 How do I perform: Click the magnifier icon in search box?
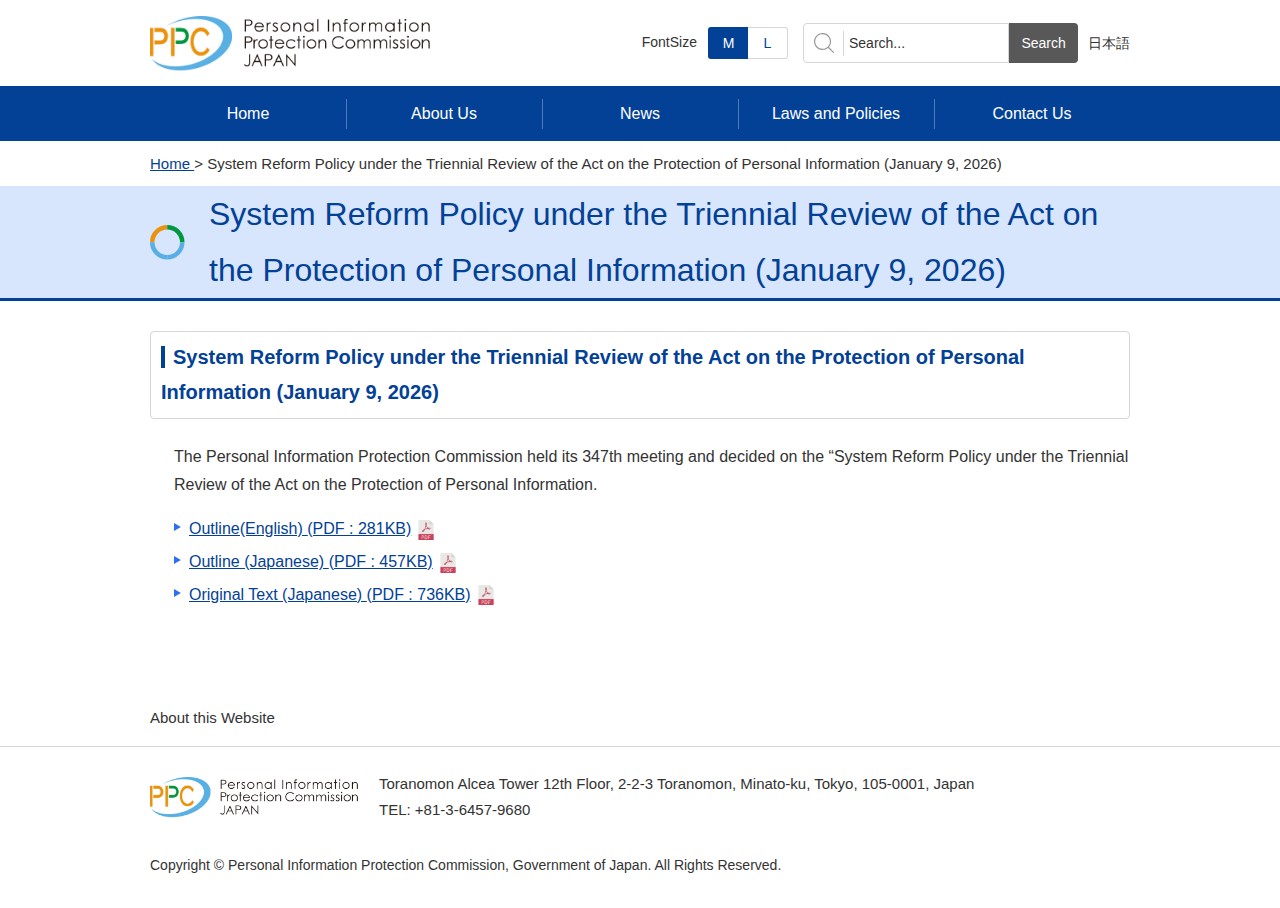pyautogui.click(x=824, y=43)
